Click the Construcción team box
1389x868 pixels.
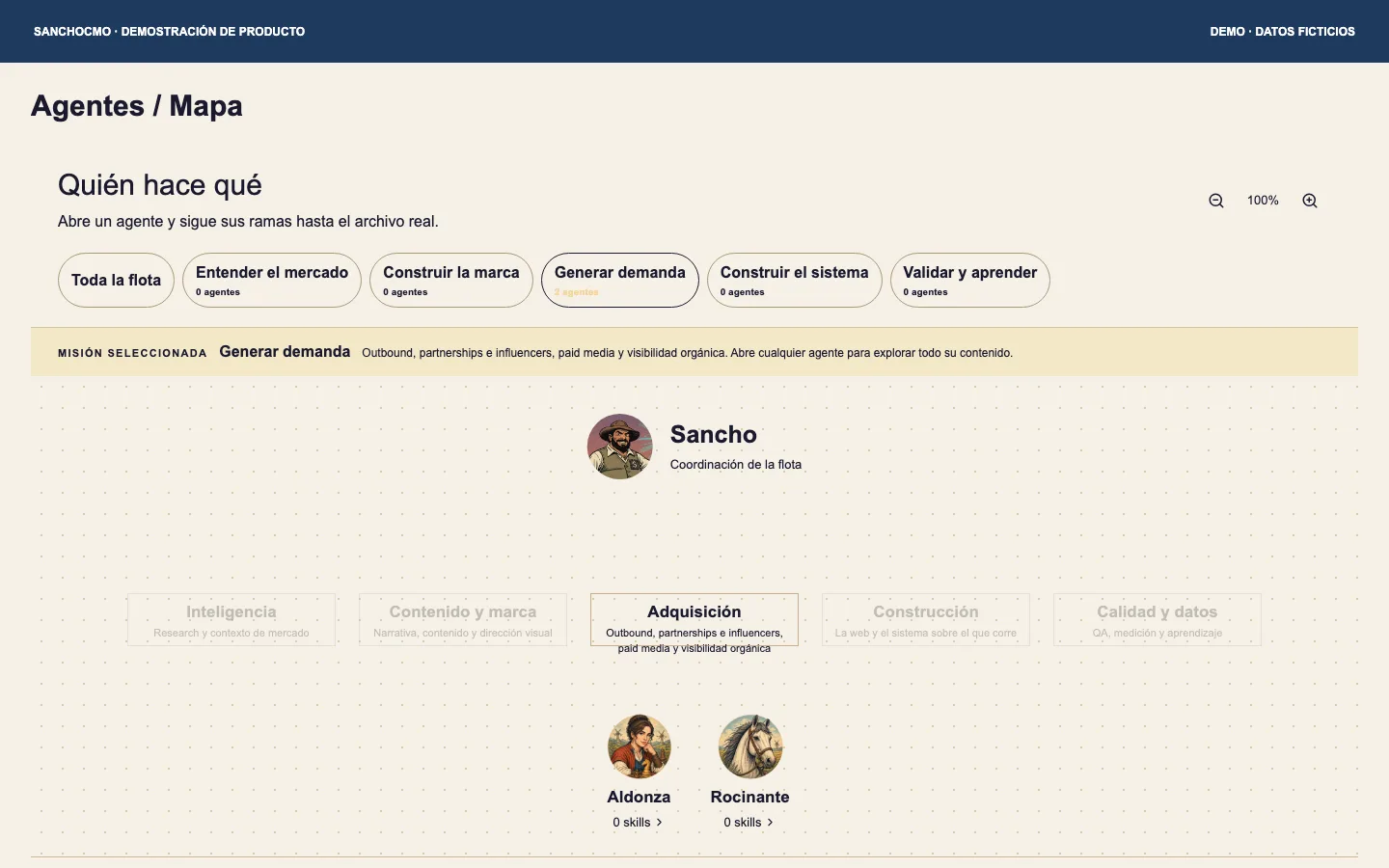(x=926, y=619)
